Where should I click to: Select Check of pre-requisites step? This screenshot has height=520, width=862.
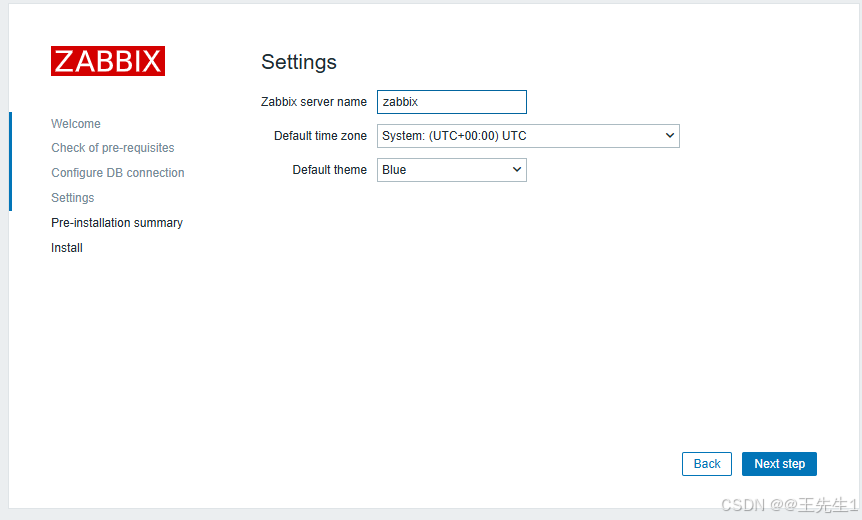[113, 148]
